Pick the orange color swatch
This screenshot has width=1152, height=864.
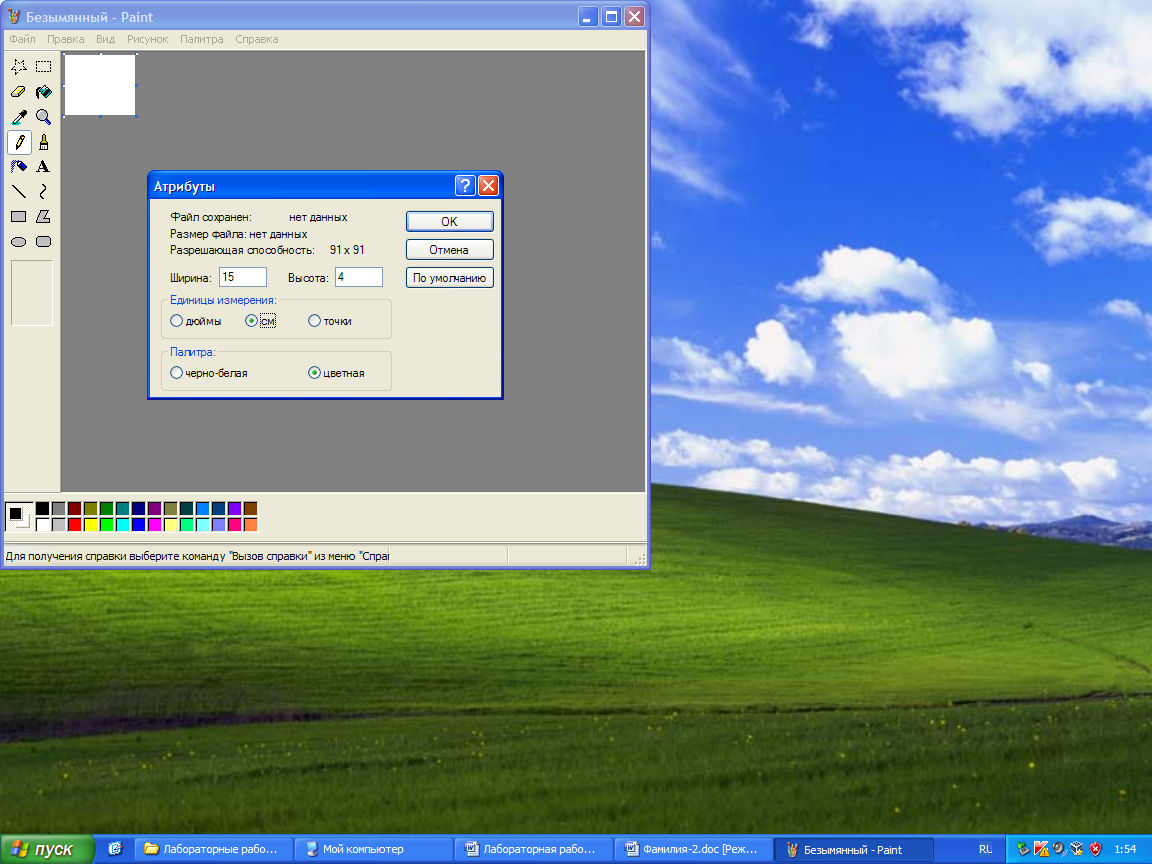251,525
